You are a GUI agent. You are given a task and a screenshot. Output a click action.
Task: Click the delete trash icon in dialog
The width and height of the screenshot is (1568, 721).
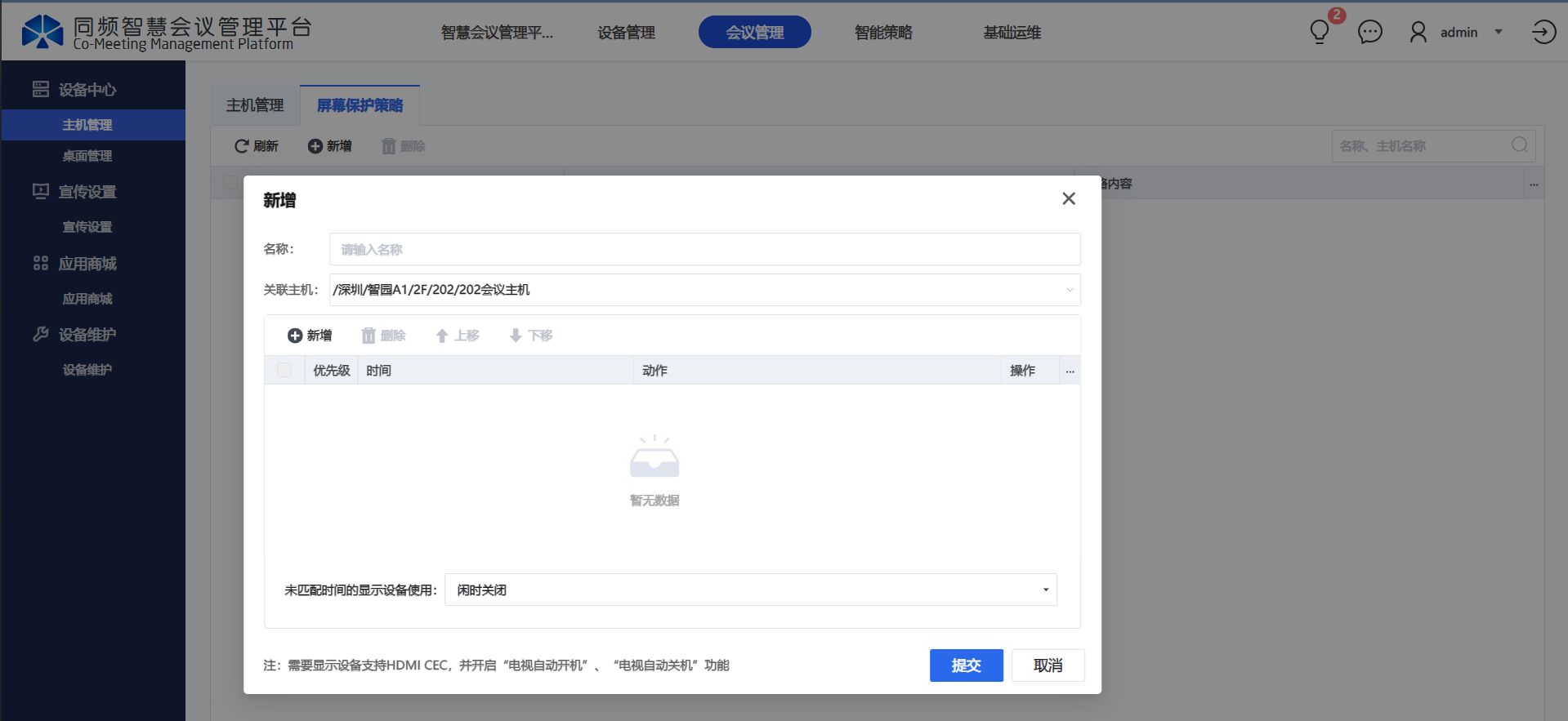369,336
